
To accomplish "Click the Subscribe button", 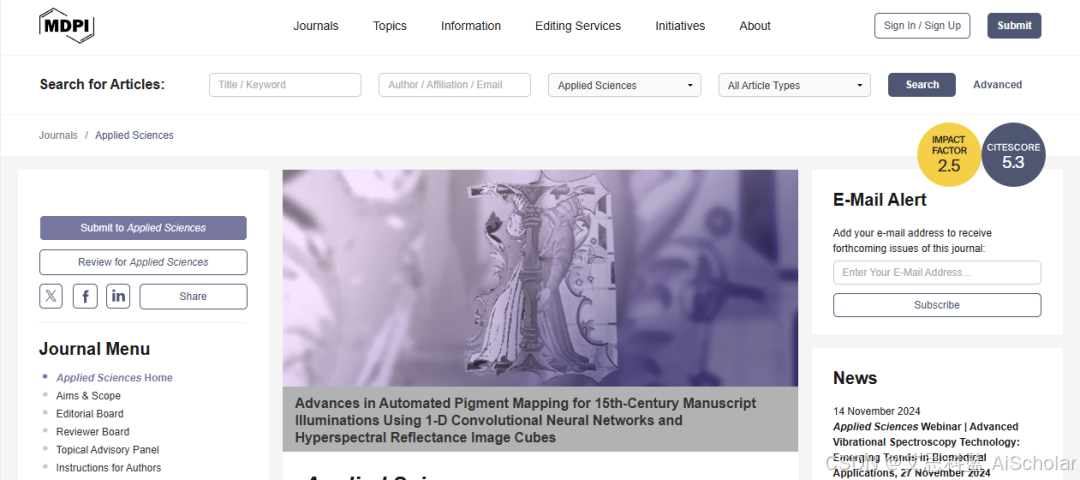I will pos(937,305).
